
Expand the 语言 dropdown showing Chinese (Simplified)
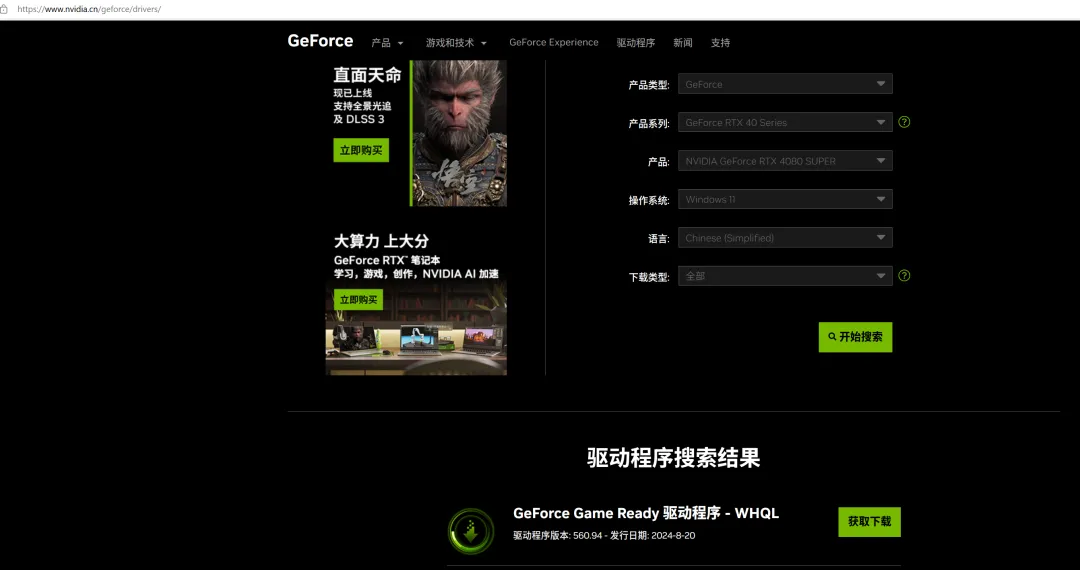pyautogui.click(x=785, y=238)
